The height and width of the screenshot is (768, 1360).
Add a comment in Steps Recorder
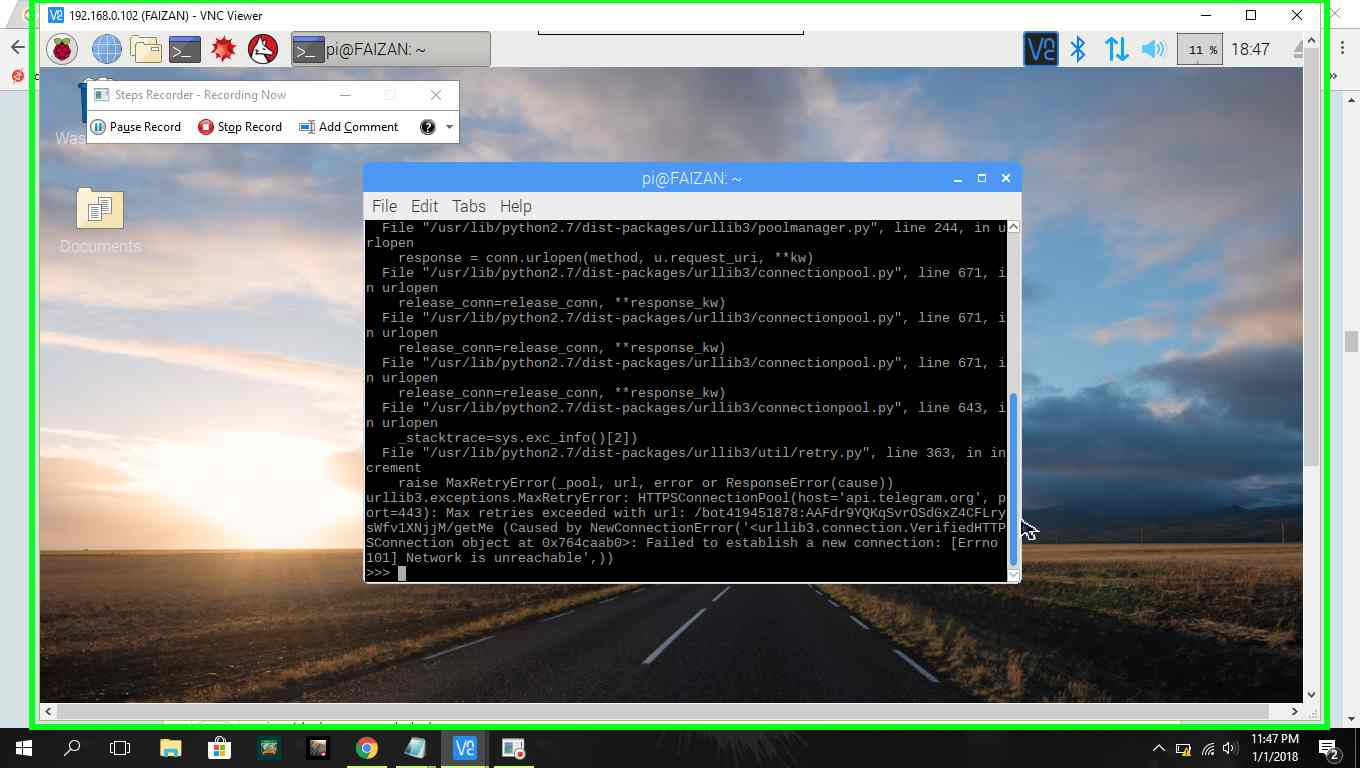click(348, 127)
